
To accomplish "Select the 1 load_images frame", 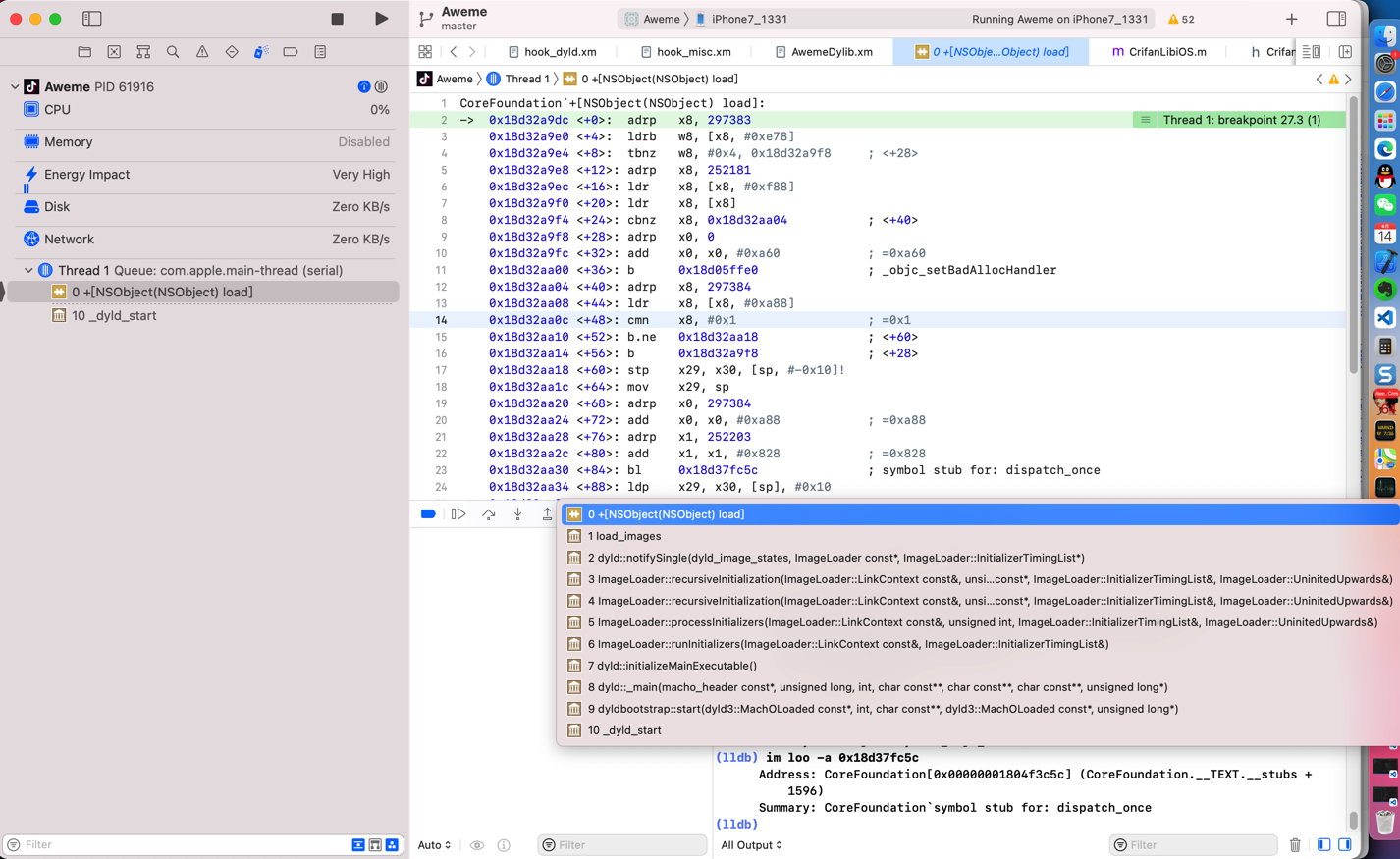I will coord(978,536).
